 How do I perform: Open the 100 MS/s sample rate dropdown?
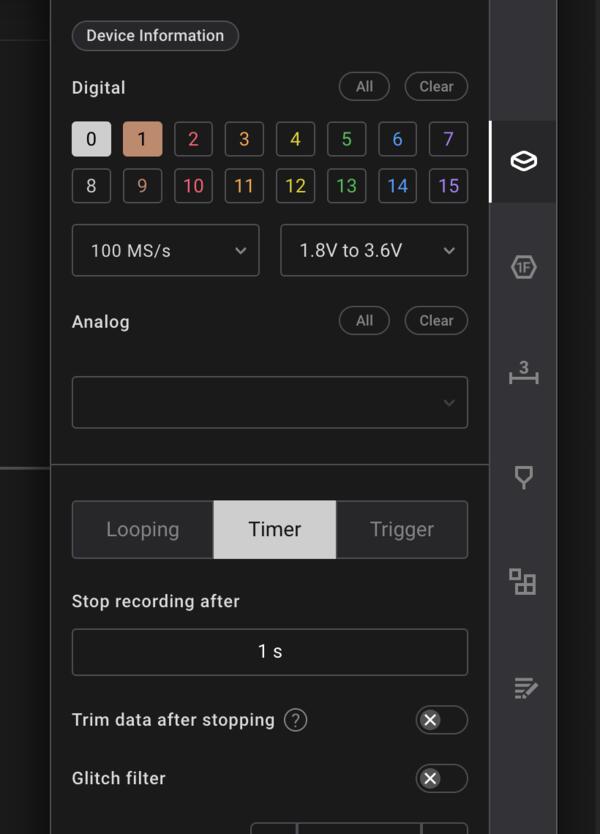point(165,250)
